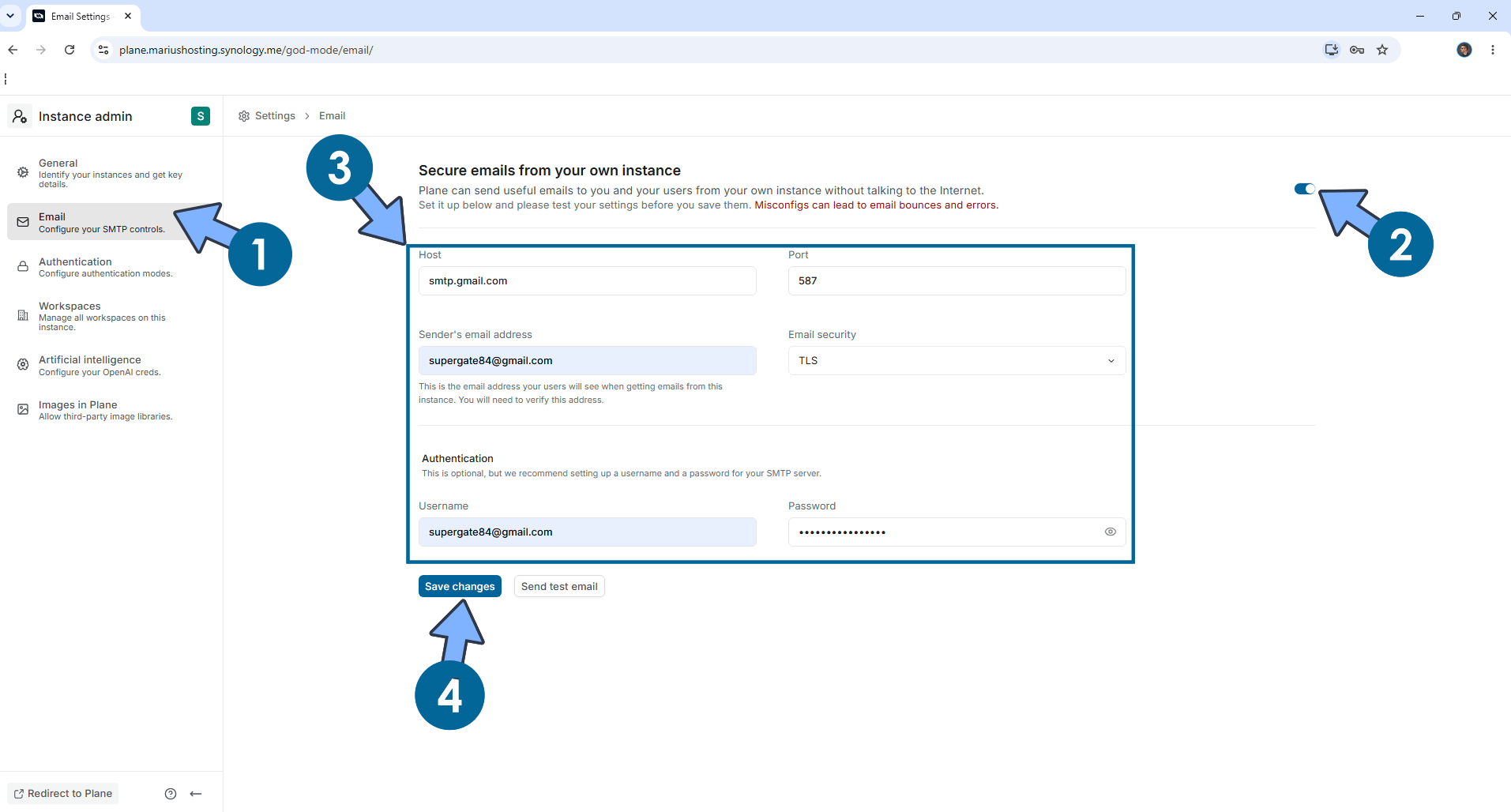The image size is (1511, 812).
Task: Bookmark this page with star icon
Action: click(1382, 50)
